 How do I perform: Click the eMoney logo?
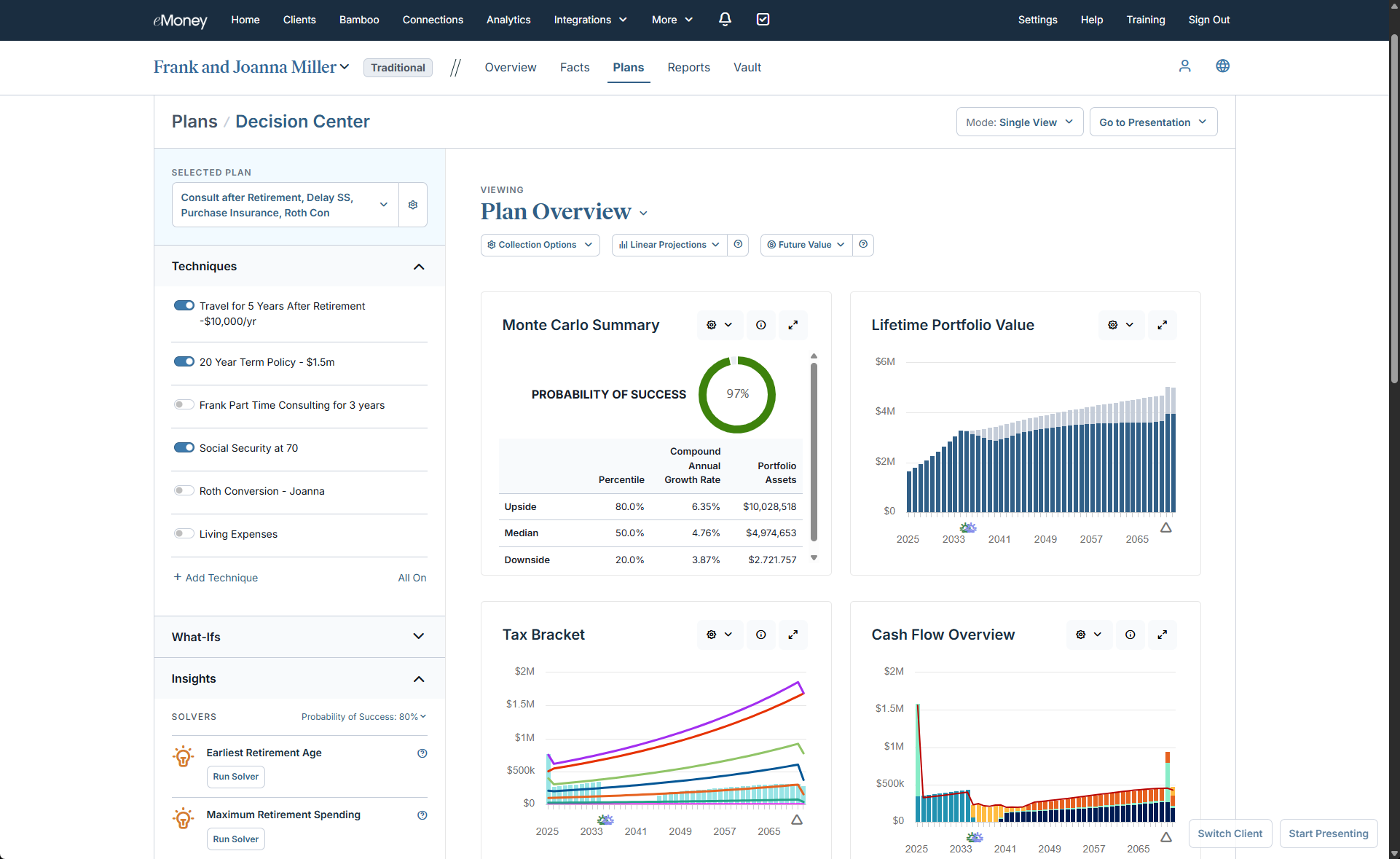[x=179, y=20]
